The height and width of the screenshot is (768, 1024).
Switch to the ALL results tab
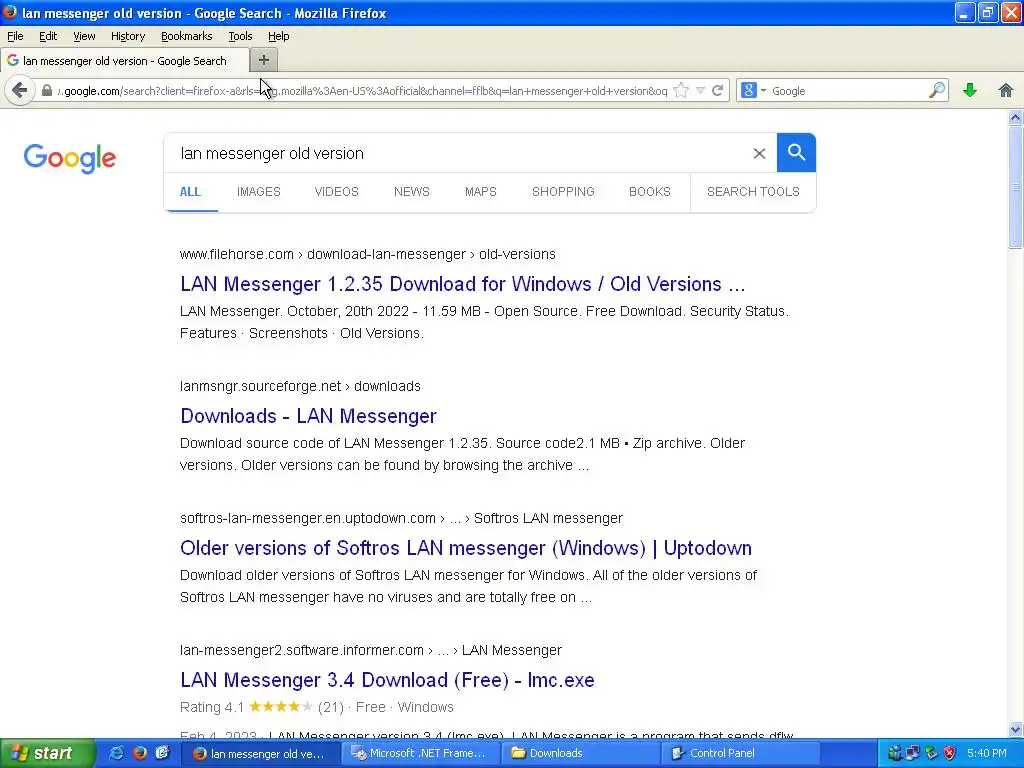pyautogui.click(x=190, y=192)
